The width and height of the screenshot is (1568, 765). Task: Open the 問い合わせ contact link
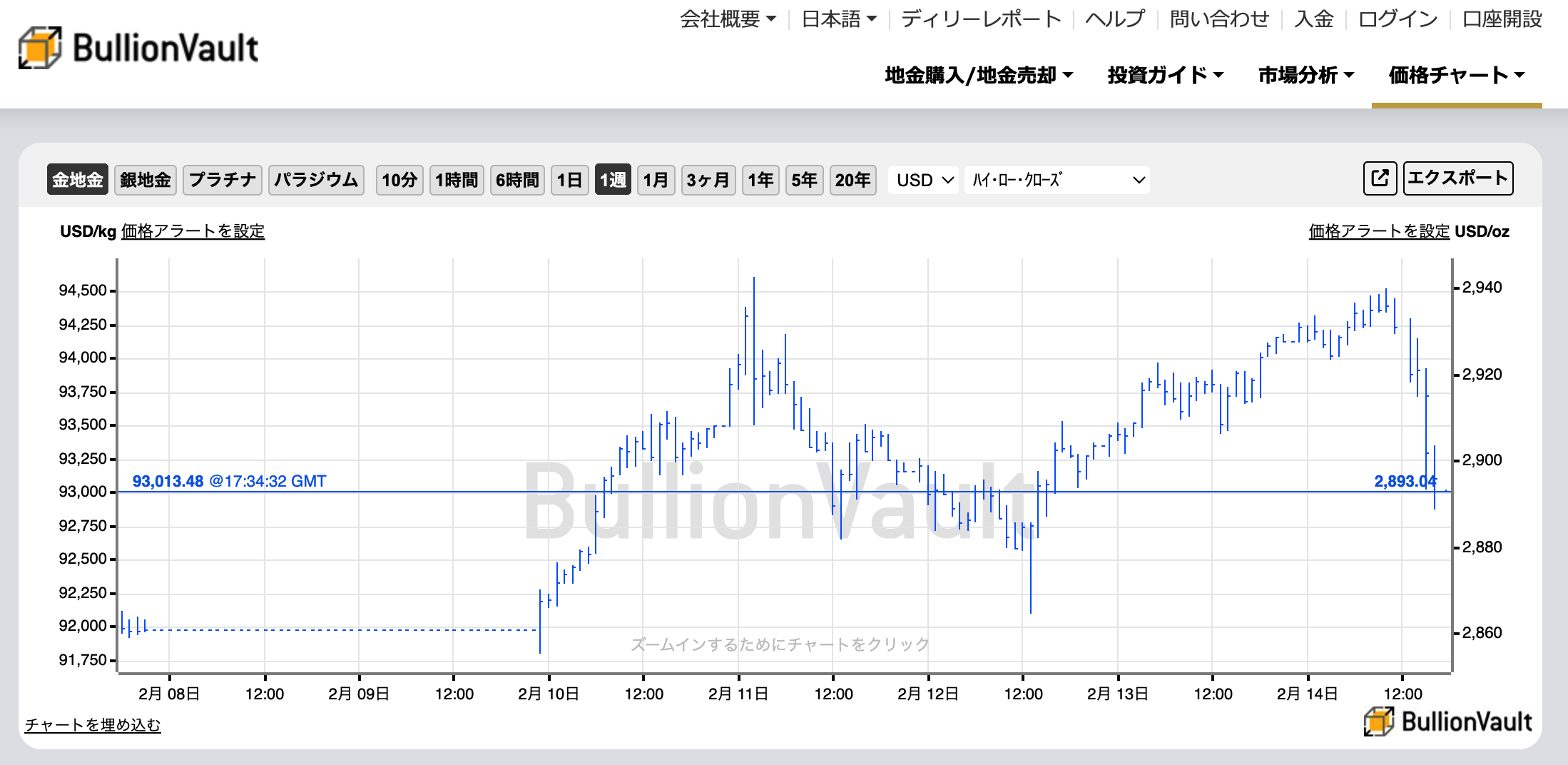[x=1220, y=19]
